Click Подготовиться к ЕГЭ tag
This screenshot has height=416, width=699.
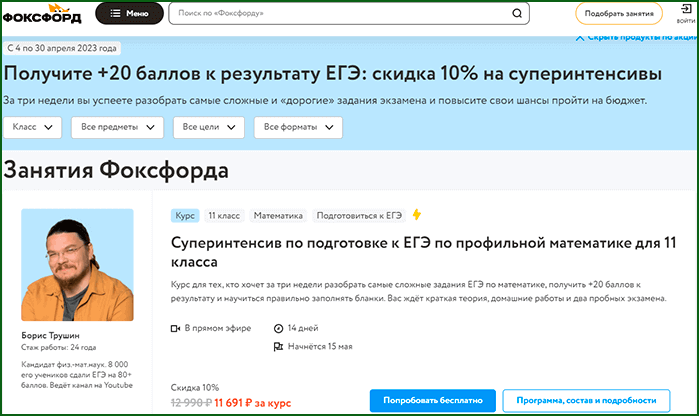(x=359, y=215)
